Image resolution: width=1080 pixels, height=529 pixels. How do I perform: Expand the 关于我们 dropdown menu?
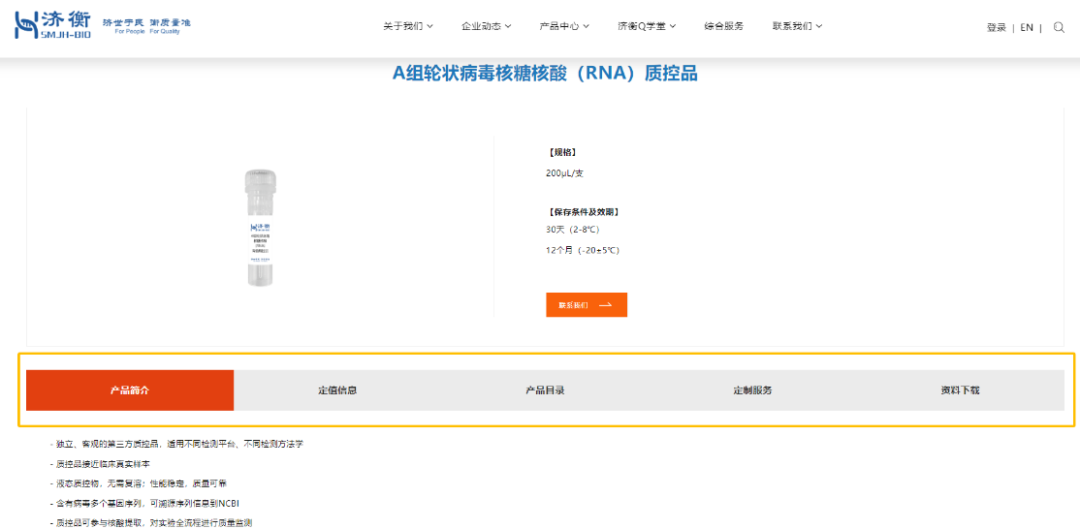(x=408, y=27)
